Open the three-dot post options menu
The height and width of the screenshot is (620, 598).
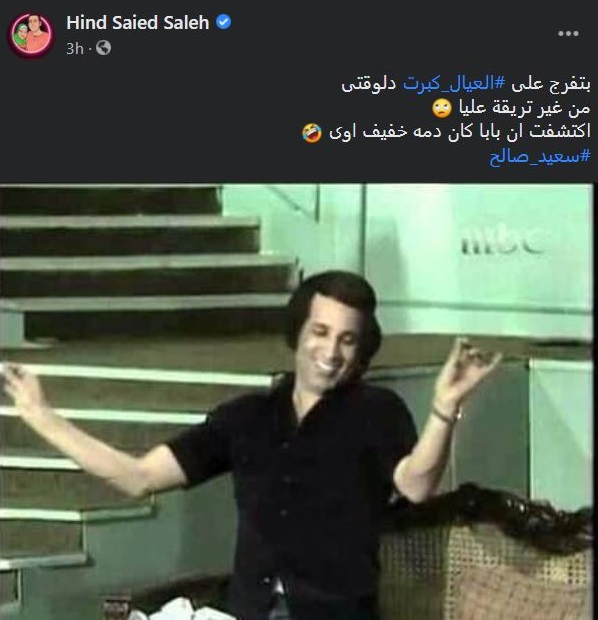(568, 34)
